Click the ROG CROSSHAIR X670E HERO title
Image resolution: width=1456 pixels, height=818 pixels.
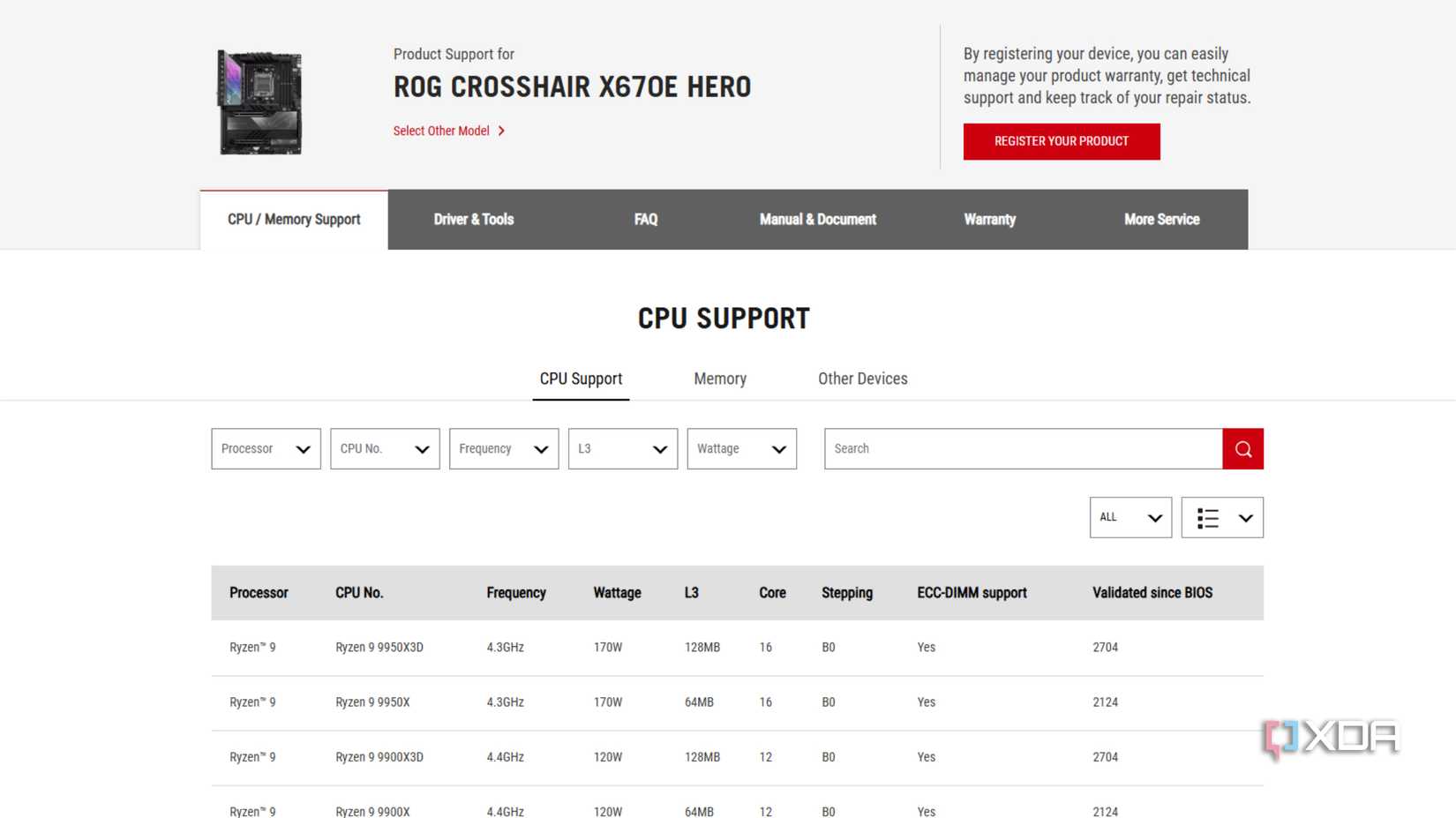click(573, 87)
